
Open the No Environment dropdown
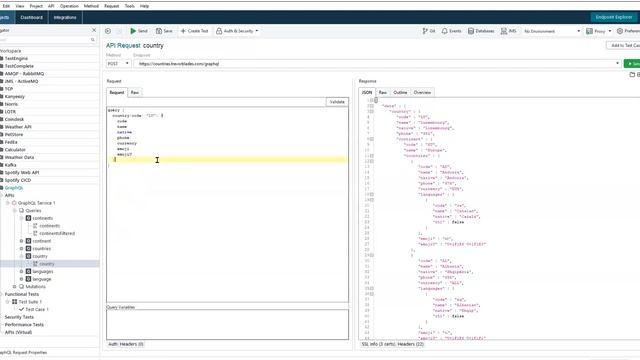tap(552, 31)
